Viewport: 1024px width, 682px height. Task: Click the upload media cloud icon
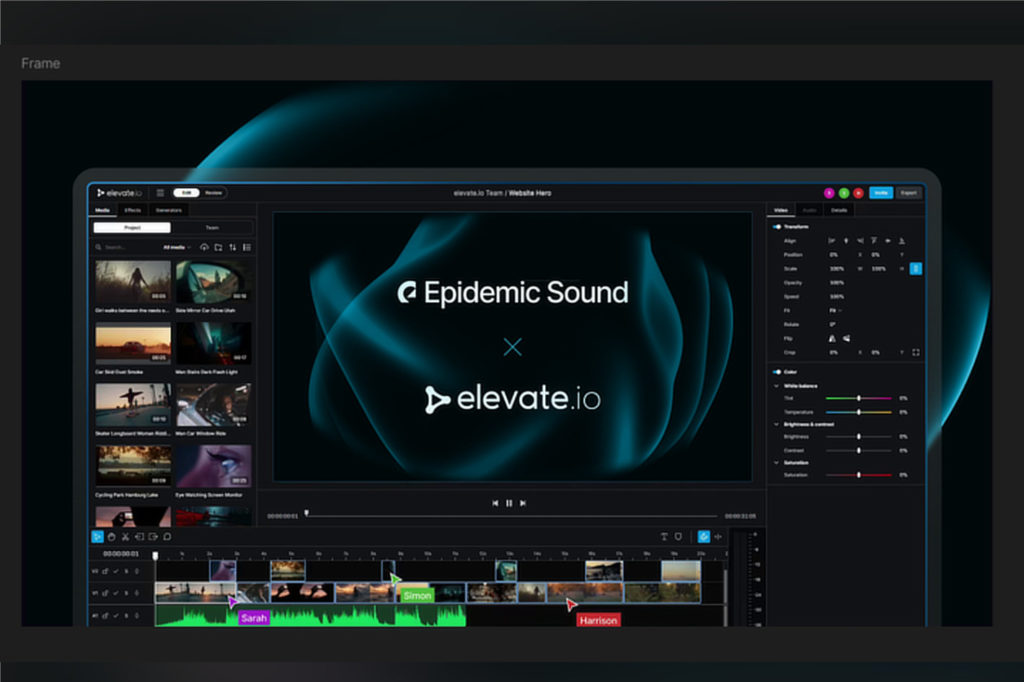tap(204, 247)
